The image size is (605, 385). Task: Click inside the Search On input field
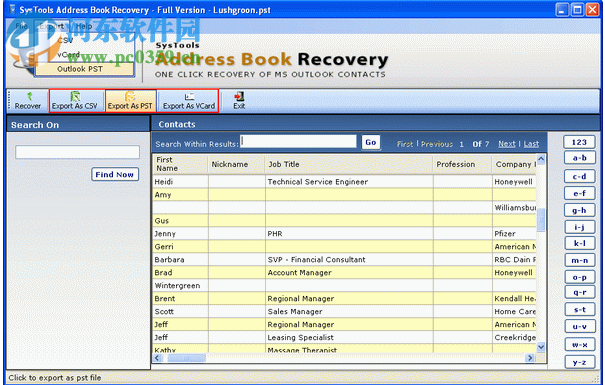click(77, 152)
